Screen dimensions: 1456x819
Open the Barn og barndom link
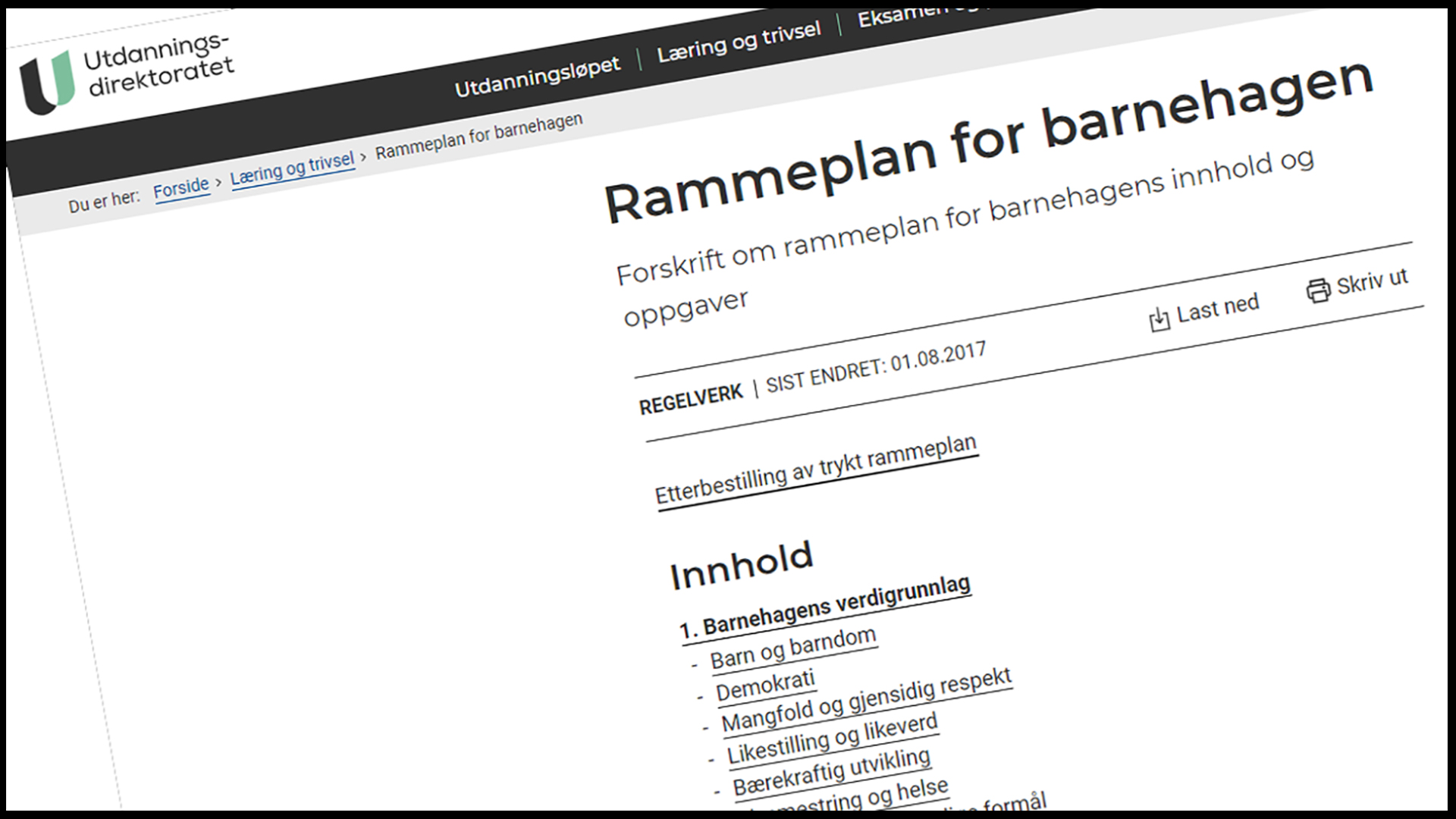793,649
